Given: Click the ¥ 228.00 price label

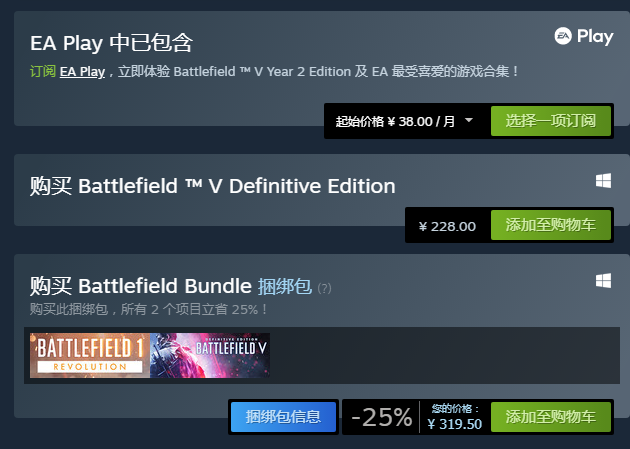Looking at the screenshot, I should point(447,227).
